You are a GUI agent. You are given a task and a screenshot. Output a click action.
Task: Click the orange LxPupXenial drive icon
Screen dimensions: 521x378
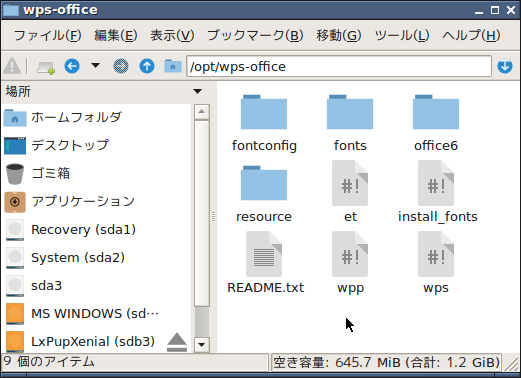pyautogui.click(x=15, y=341)
